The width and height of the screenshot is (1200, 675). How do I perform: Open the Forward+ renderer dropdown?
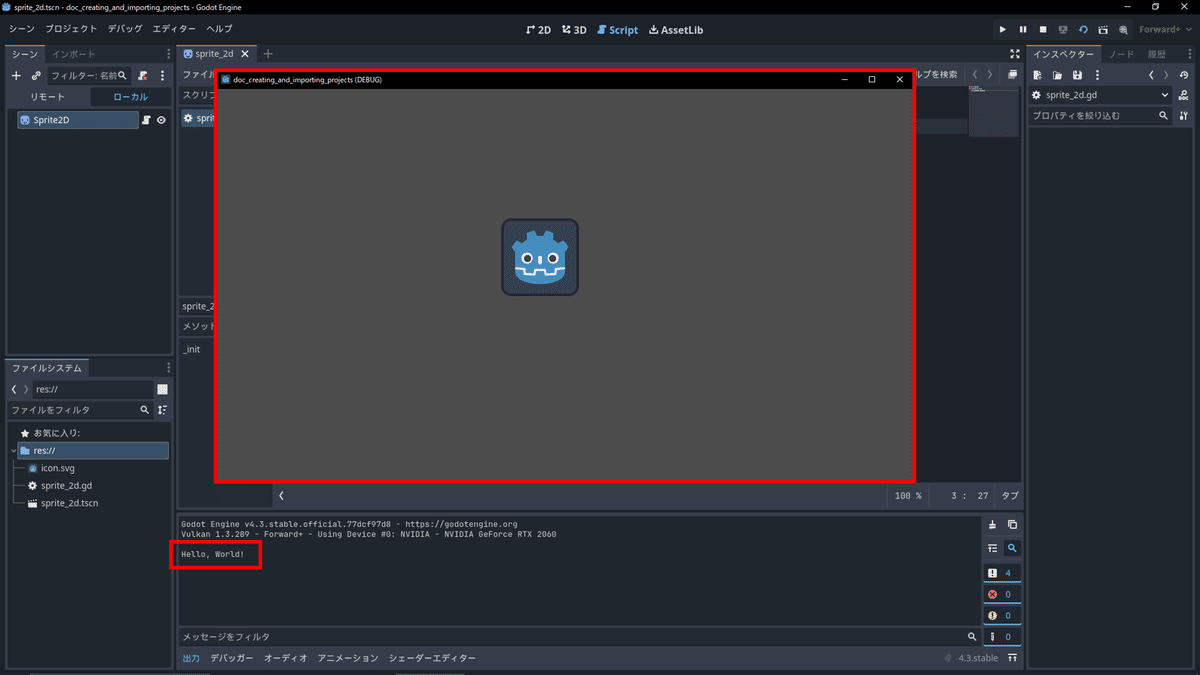coord(1166,30)
